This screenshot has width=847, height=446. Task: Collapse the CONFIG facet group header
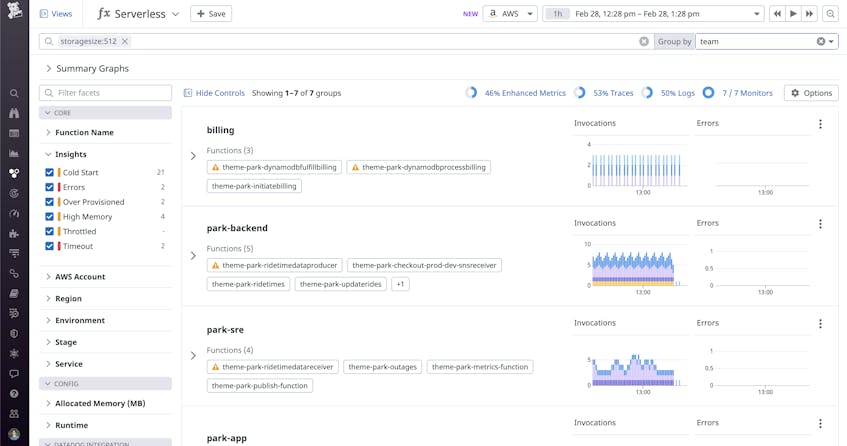pos(105,383)
